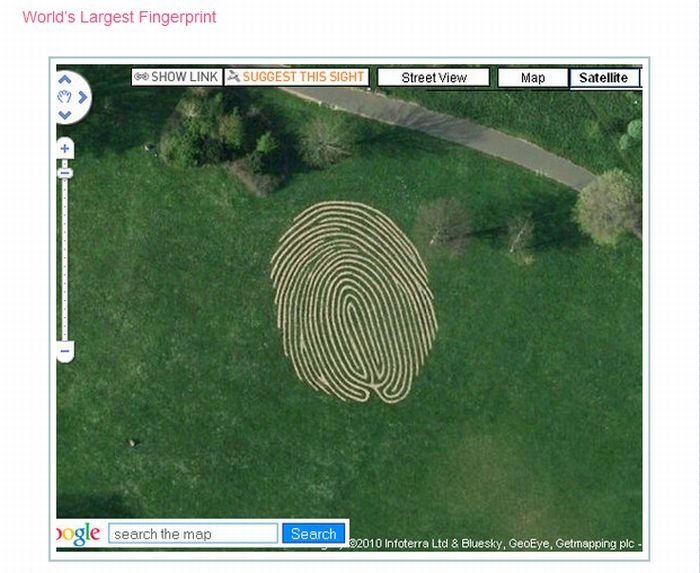Click the chain icon beside Show Link
The height and width of the screenshot is (573, 700).
tap(141, 77)
